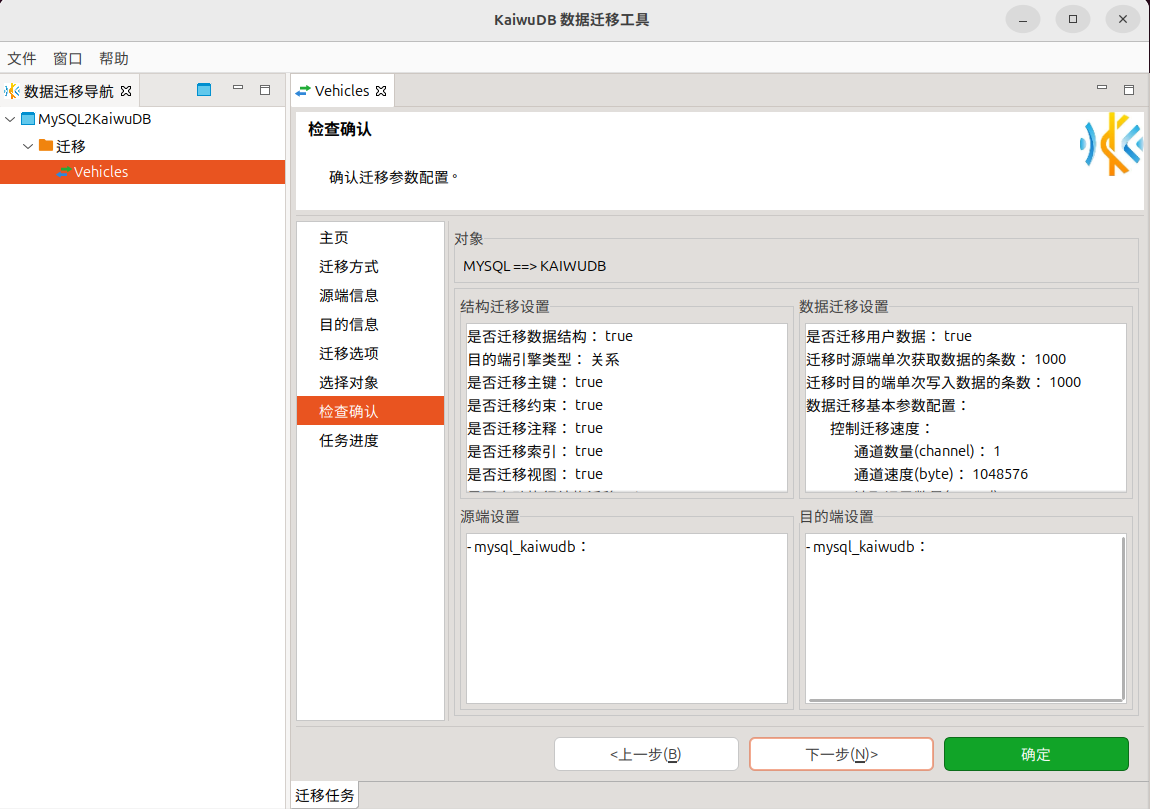Activate the 数据迁移导航 view tab

tap(68, 91)
